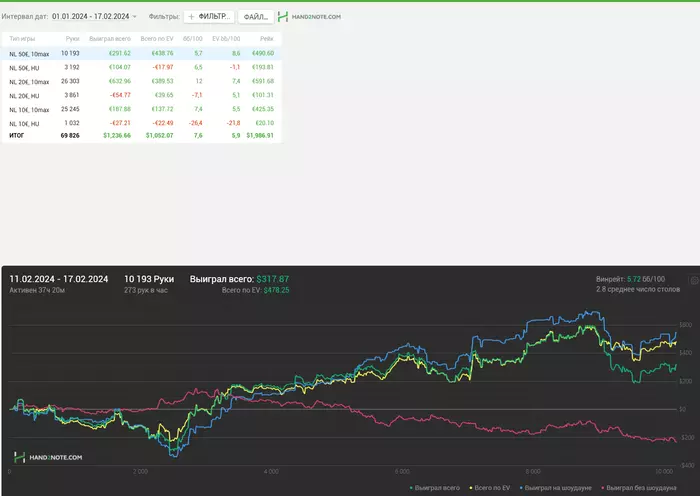The height and width of the screenshot is (496, 700).
Task: Click the -€54.77 won cell
Action: (120, 95)
